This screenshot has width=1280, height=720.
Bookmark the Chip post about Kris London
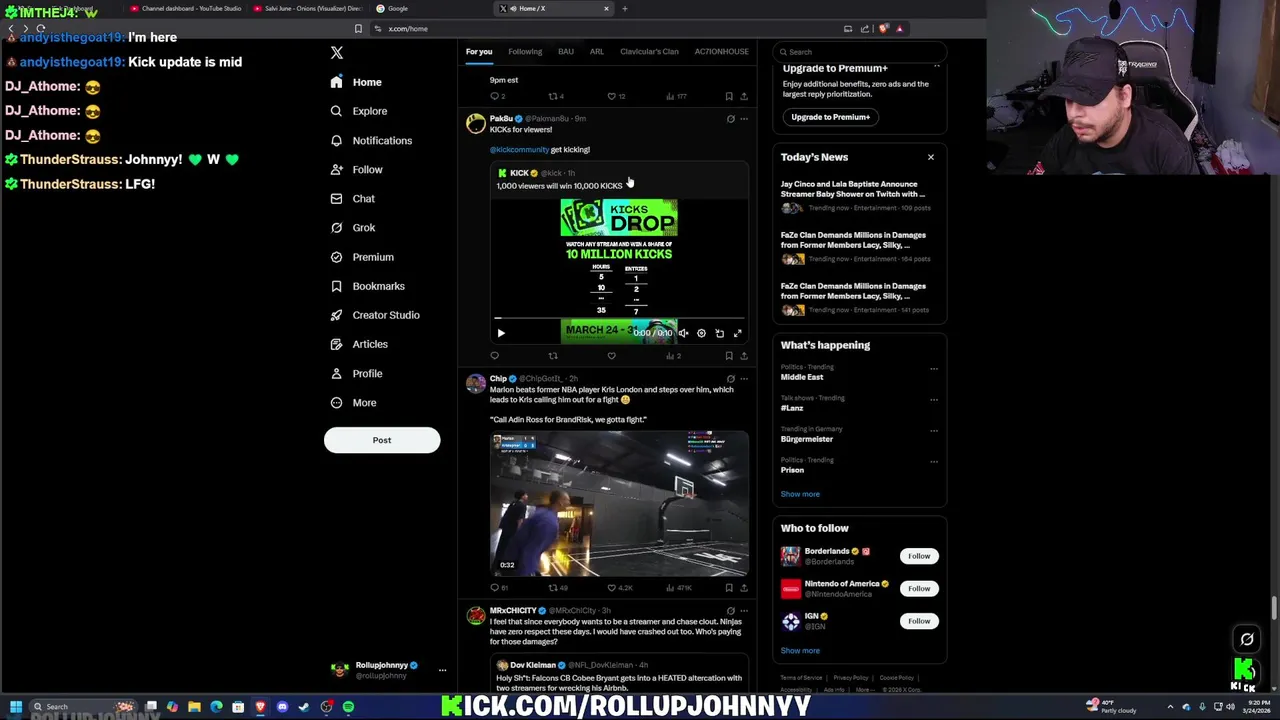click(x=729, y=588)
